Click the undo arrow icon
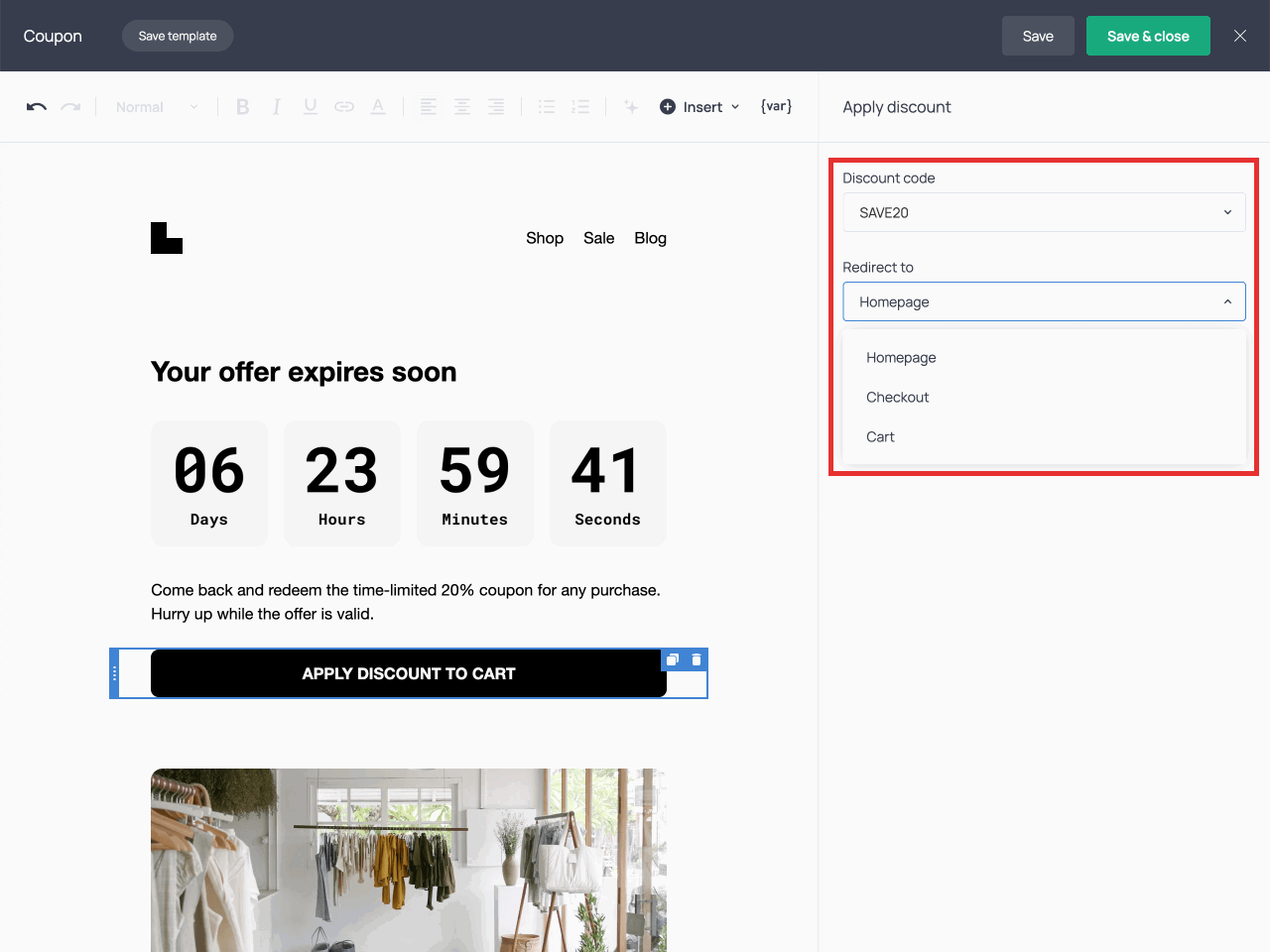 [x=37, y=107]
